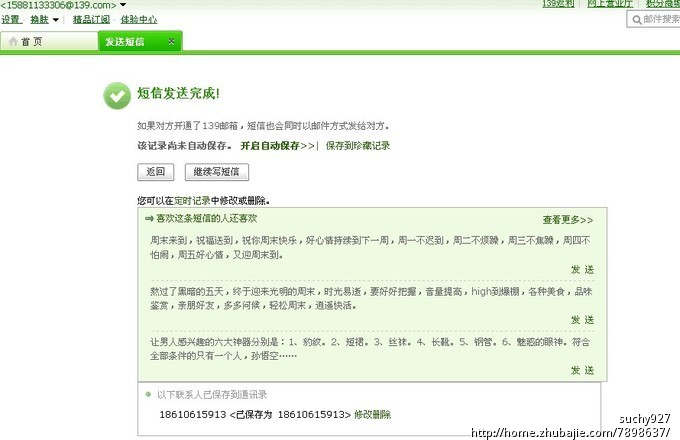
Task: Click the 返回 button
Action: pos(156,172)
